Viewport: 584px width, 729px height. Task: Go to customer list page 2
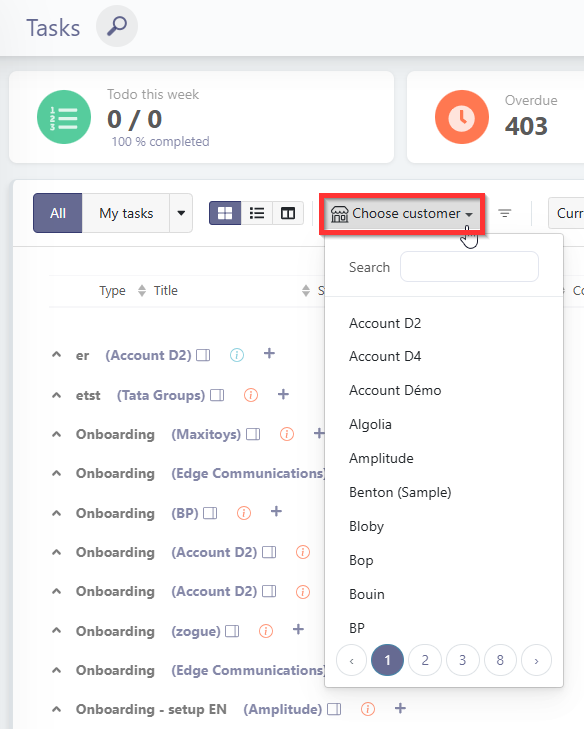click(x=425, y=660)
